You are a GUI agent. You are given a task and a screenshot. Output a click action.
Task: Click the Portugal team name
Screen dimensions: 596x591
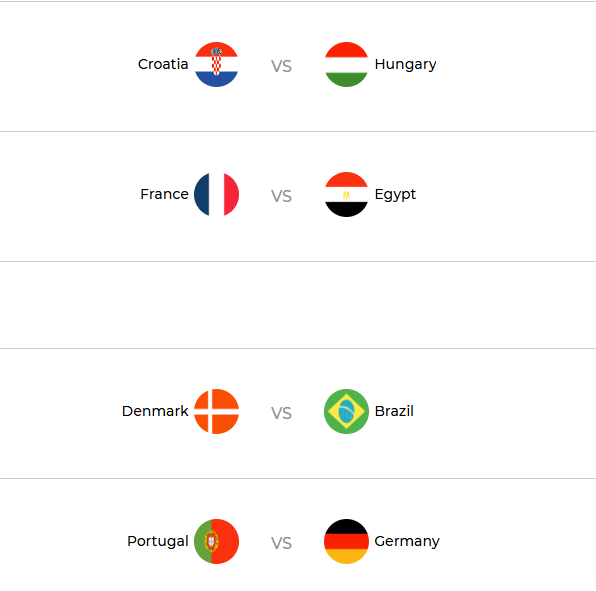158,542
